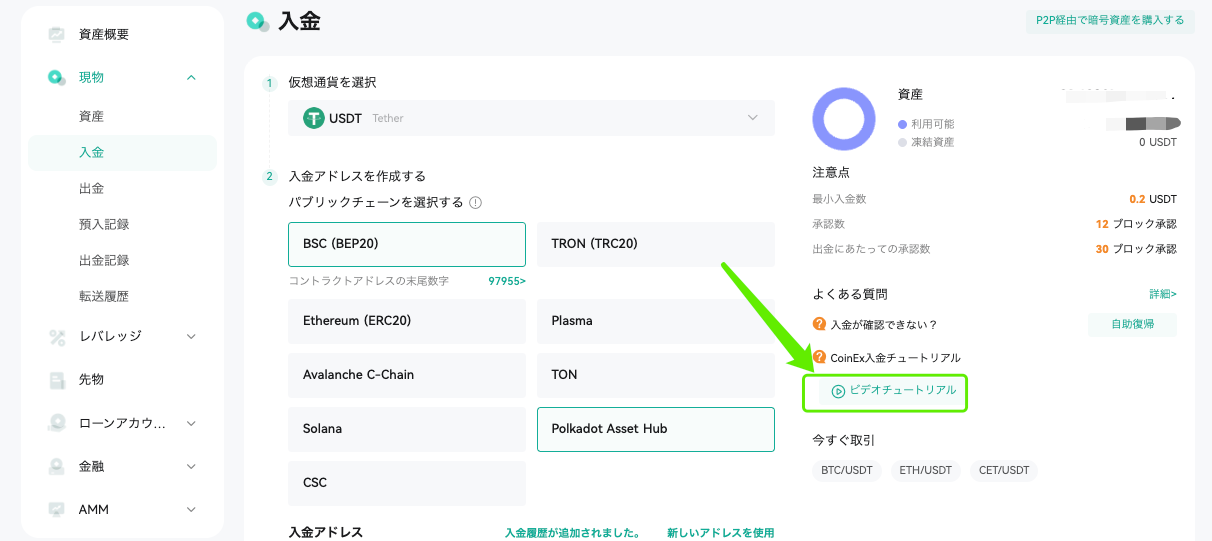The width and height of the screenshot is (1212, 541).
Task: Select the Ethereum (ERC20) chain option
Action: (407, 321)
